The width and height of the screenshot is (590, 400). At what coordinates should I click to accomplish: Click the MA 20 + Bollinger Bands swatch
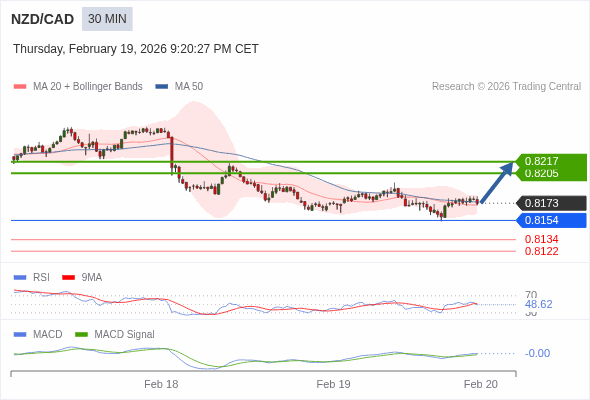(20, 87)
